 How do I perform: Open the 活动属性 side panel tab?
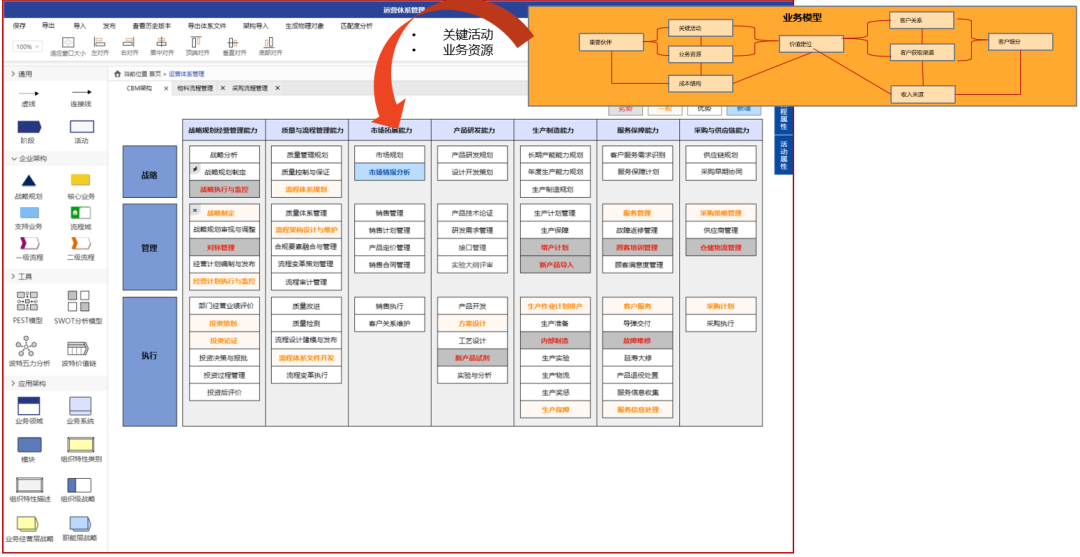pyautogui.click(x=783, y=155)
